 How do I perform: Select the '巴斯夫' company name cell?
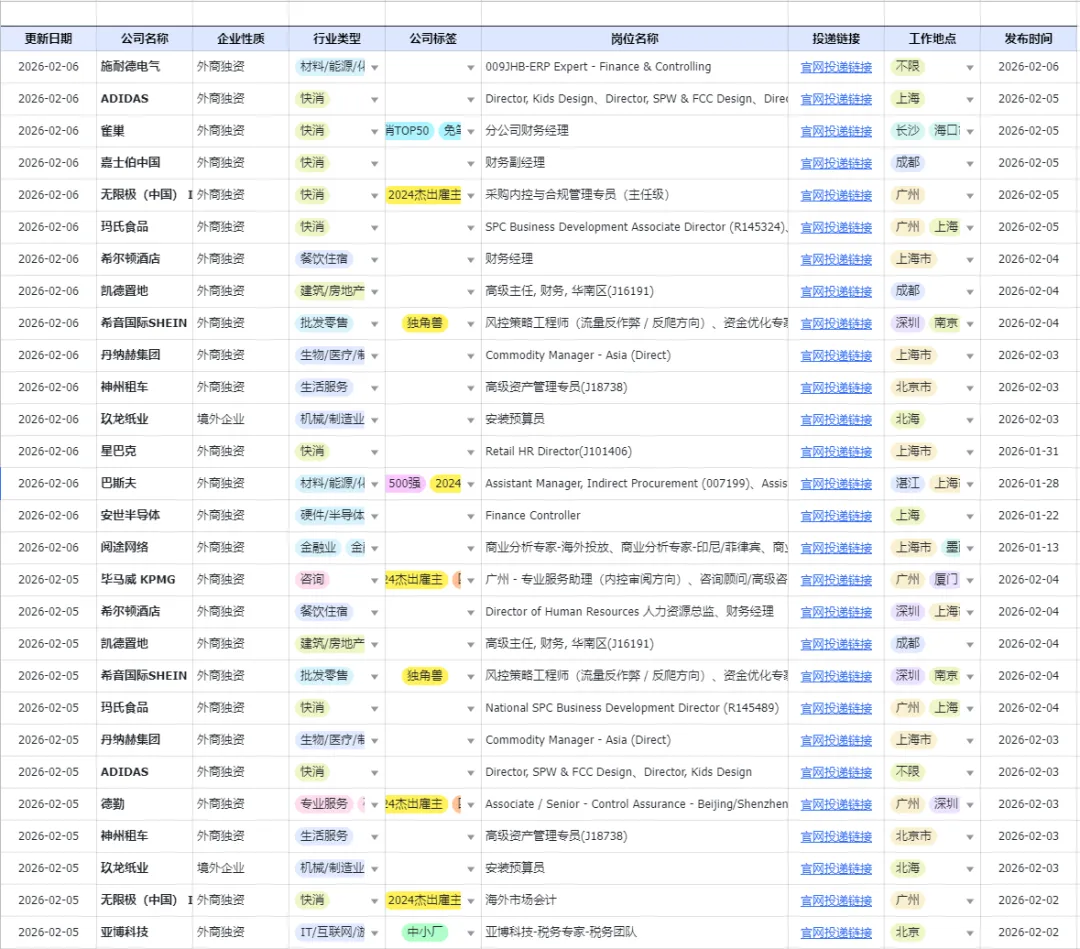pos(145,483)
